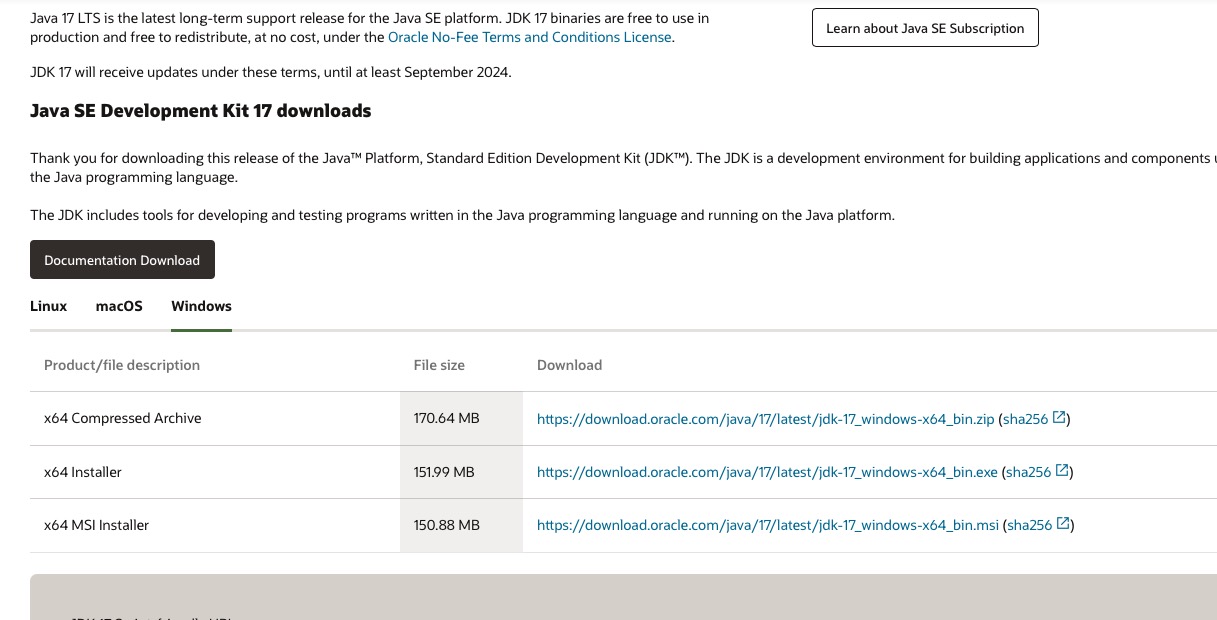Open external link icon beside zip sha256
The width and height of the screenshot is (1217, 620).
[x=1060, y=419]
